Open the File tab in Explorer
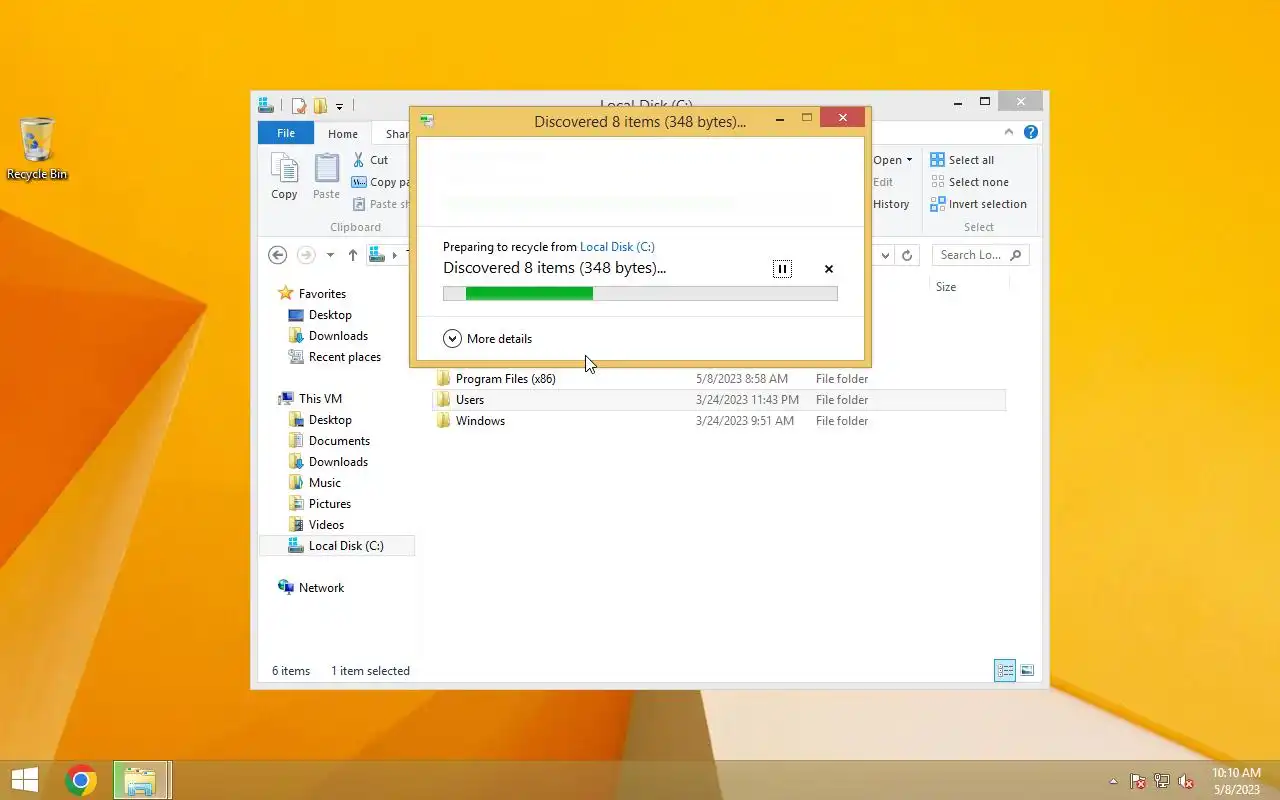 point(286,133)
